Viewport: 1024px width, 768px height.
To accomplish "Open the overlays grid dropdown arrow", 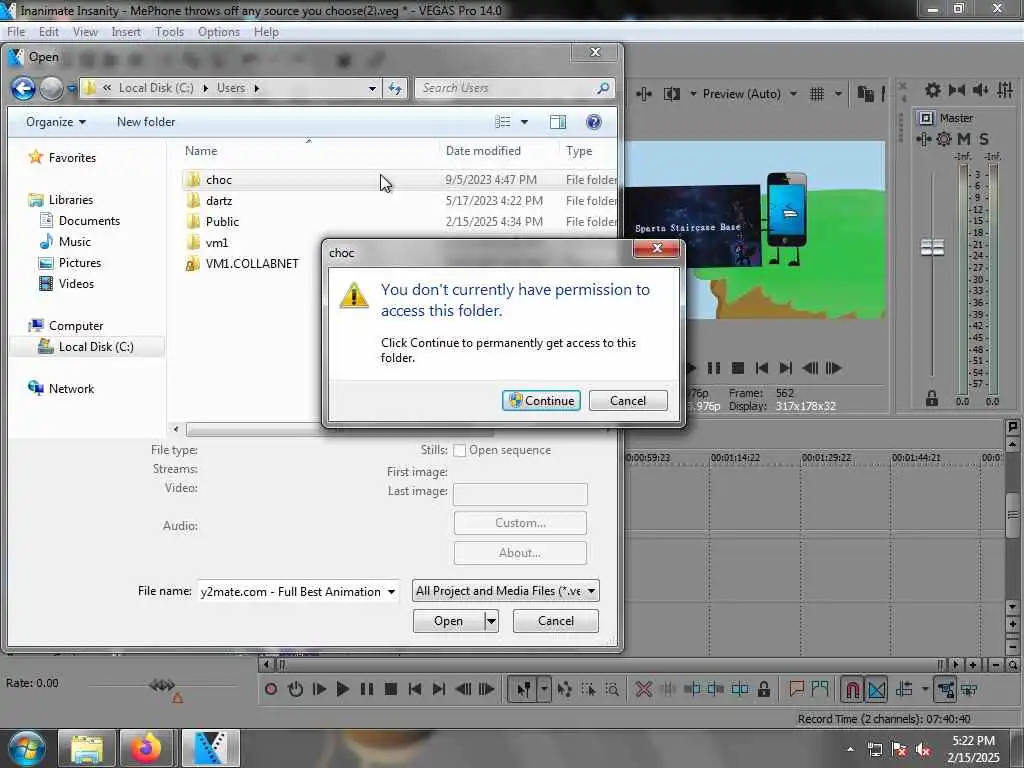I will point(838,94).
